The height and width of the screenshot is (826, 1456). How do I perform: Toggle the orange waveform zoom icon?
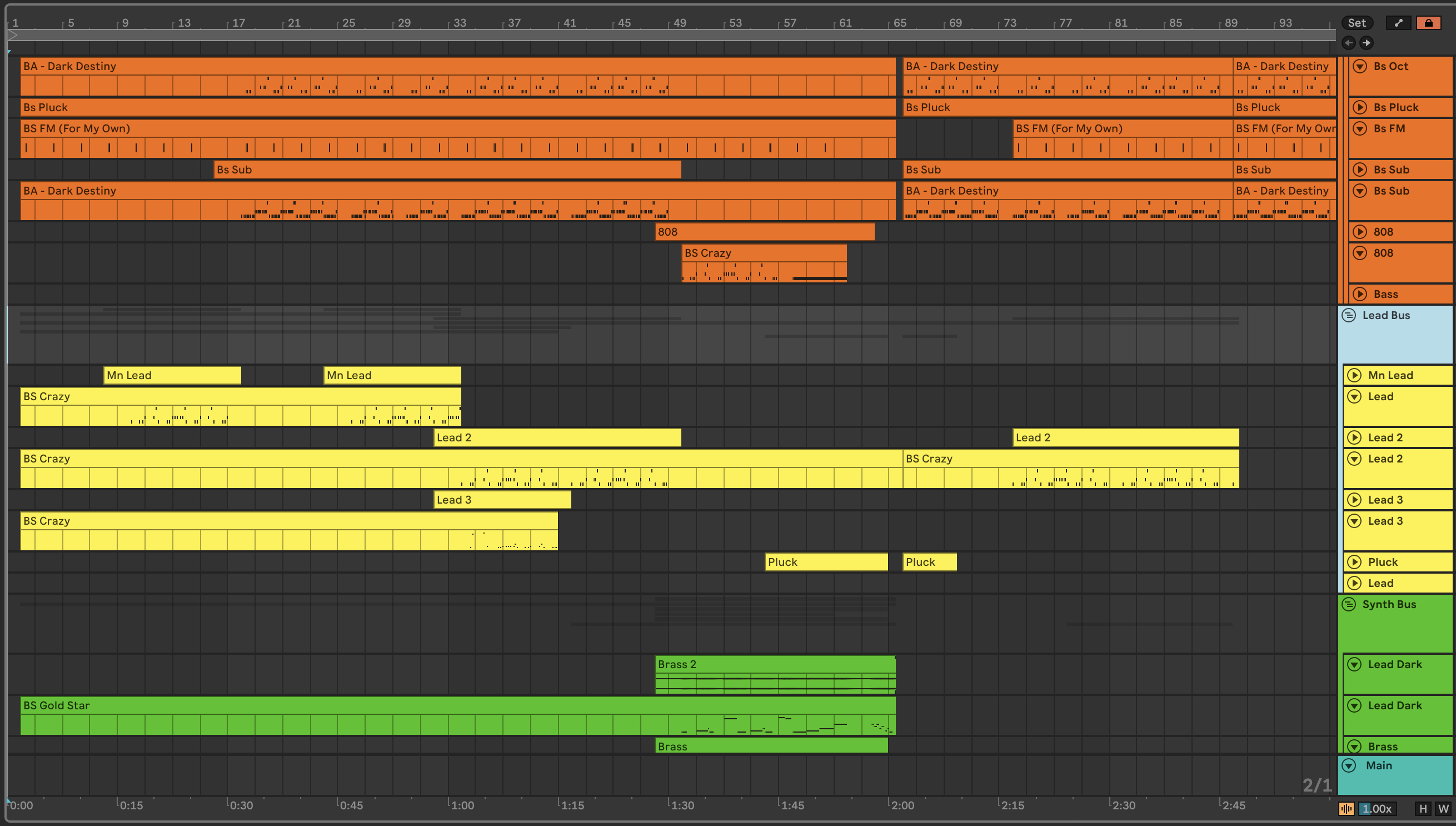coord(1346,808)
